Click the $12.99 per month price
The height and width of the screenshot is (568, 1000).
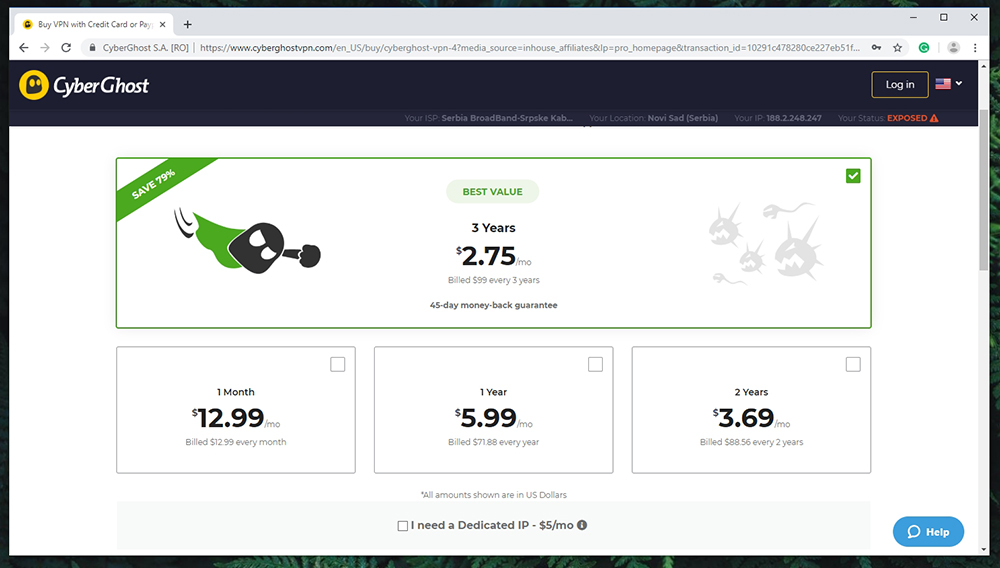coord(235,418)
